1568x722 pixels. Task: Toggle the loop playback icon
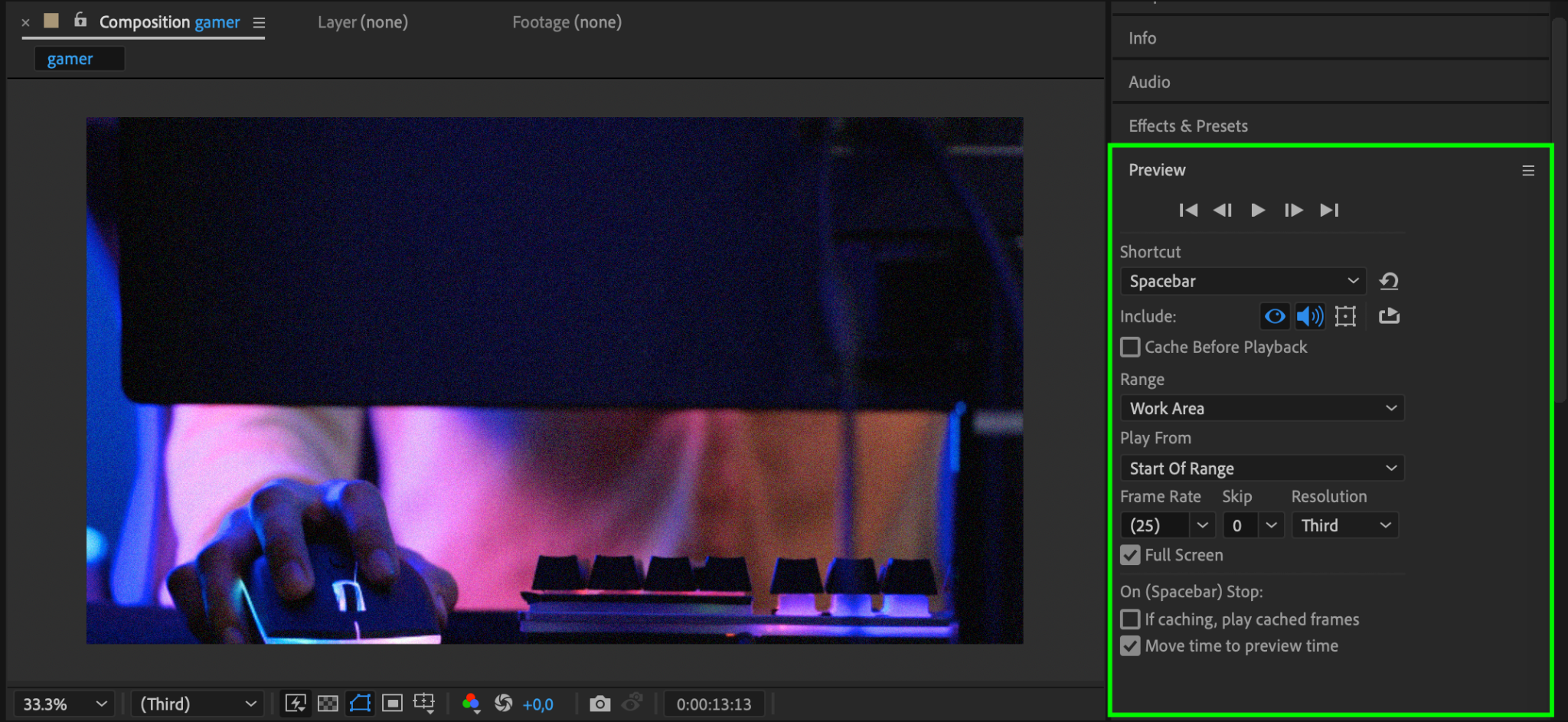[1389, 315]
